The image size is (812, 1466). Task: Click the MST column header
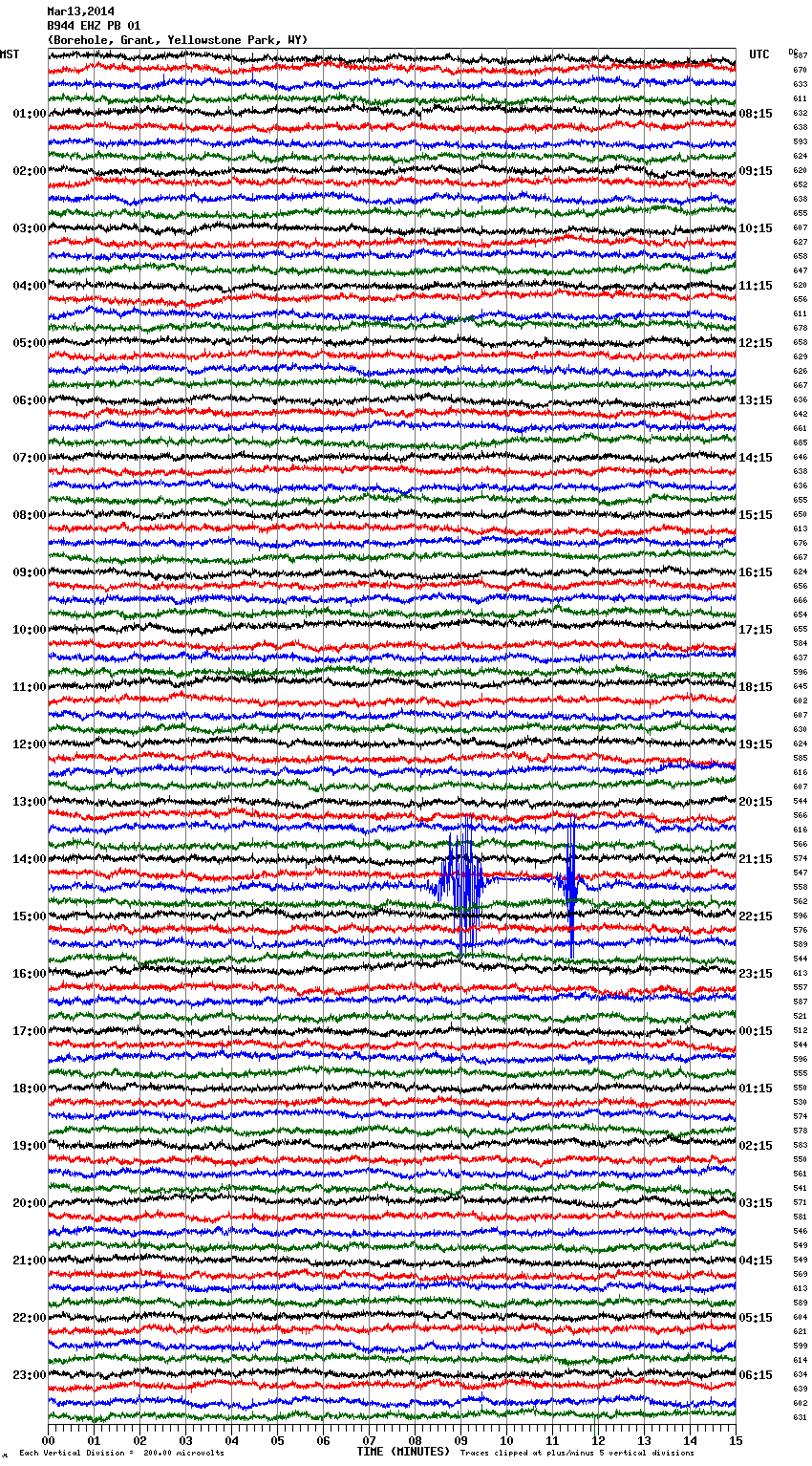pos(10,54)
